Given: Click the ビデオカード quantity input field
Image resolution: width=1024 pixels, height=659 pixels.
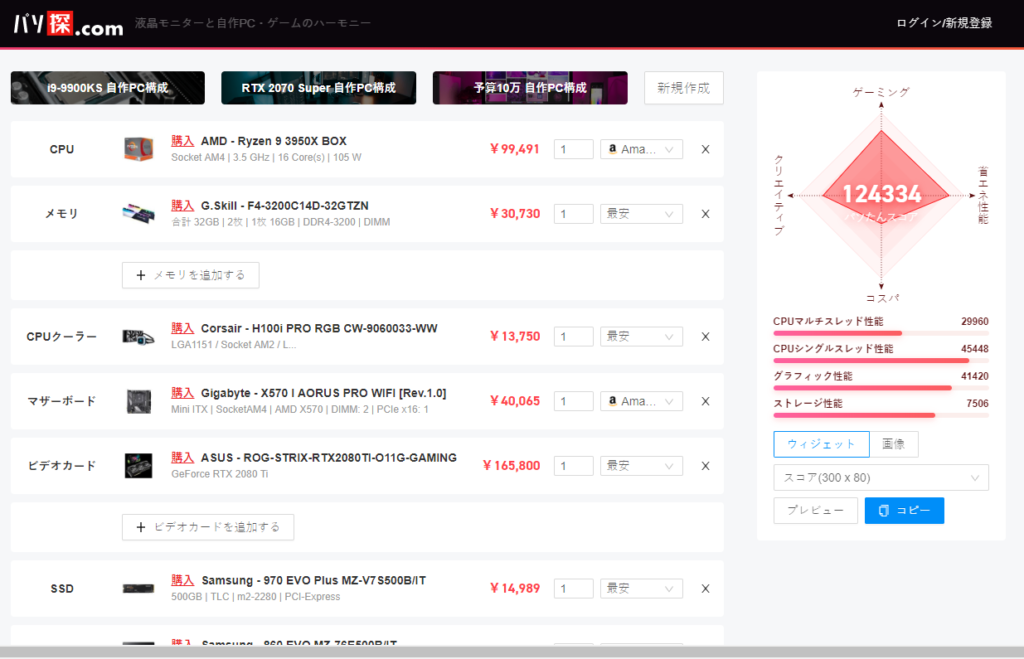Looking at the screenshot, I should (x=573, y=466).
